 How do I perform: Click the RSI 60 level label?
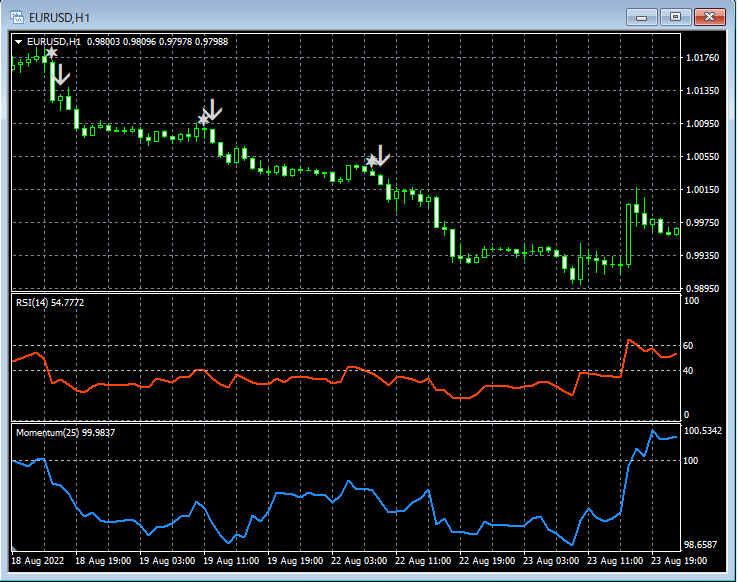(688, 346)
